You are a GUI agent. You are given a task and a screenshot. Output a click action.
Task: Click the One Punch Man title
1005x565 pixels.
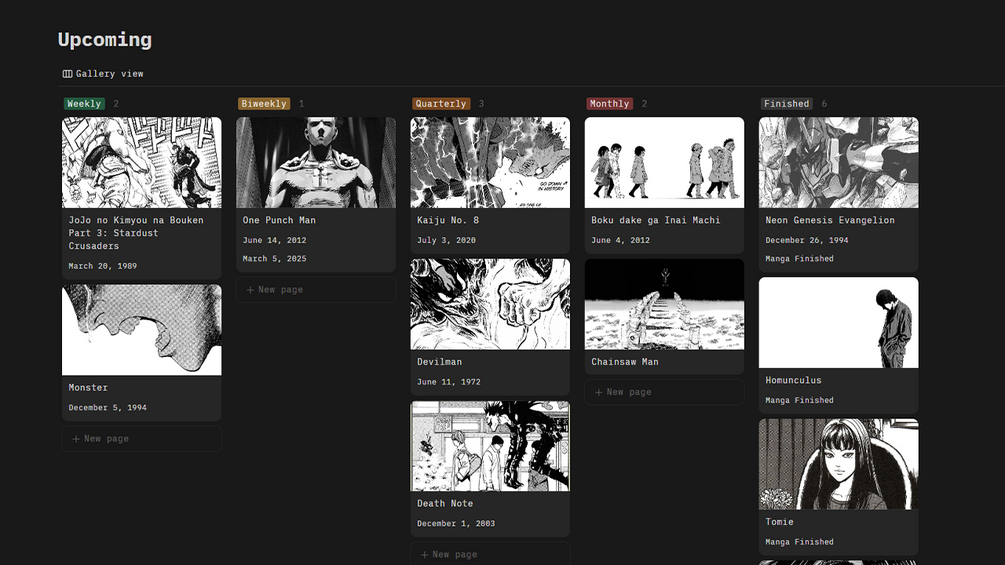279,220
